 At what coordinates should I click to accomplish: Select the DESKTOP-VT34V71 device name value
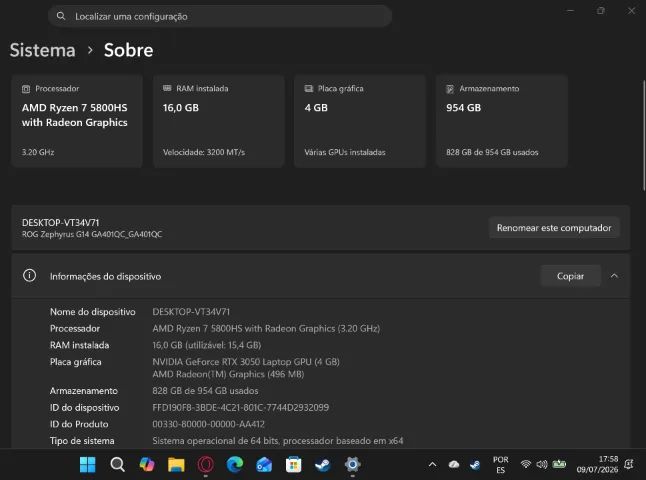click(x=191, y=312)
